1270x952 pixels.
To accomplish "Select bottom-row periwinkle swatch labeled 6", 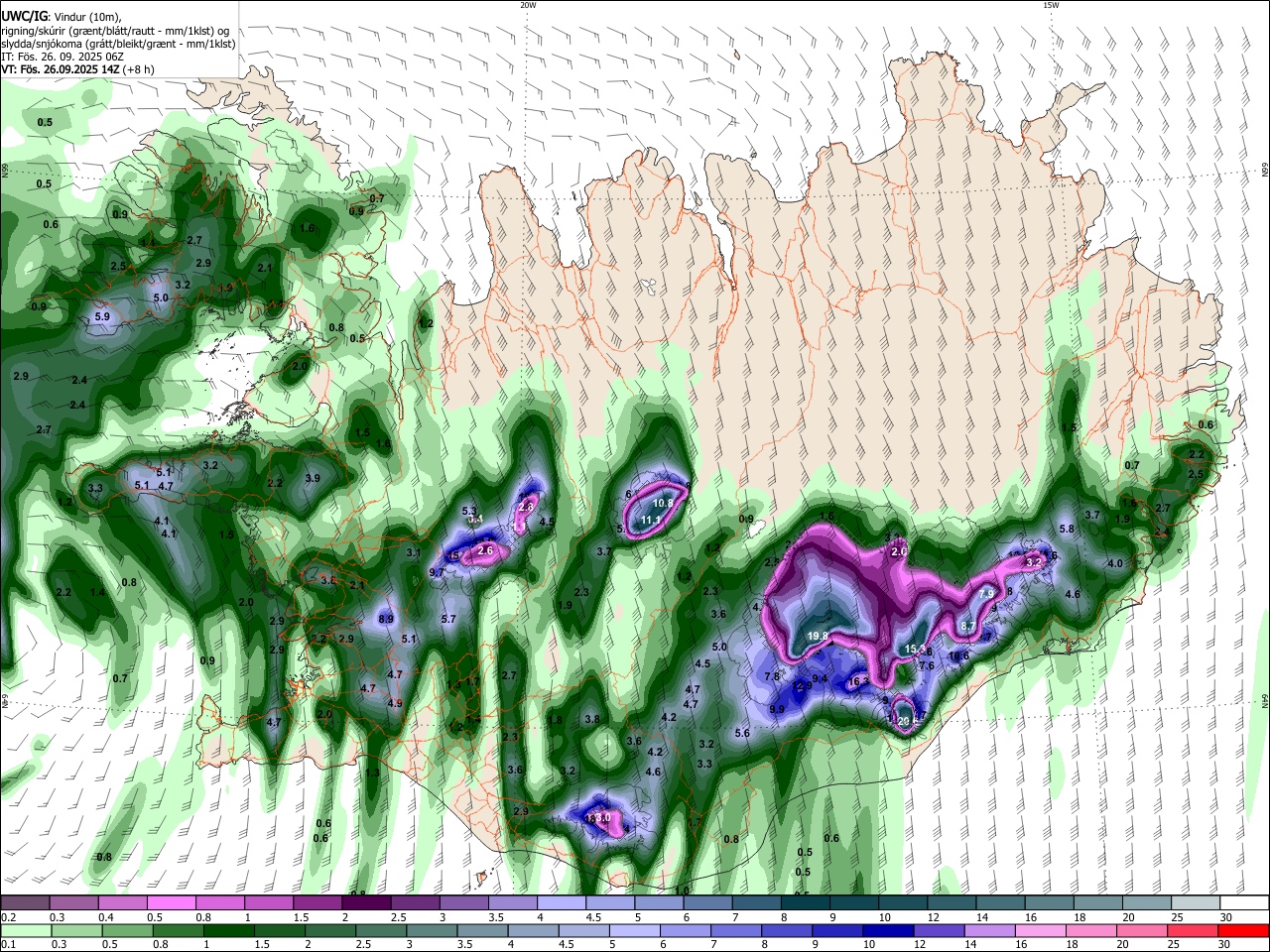I will (684, 930).
